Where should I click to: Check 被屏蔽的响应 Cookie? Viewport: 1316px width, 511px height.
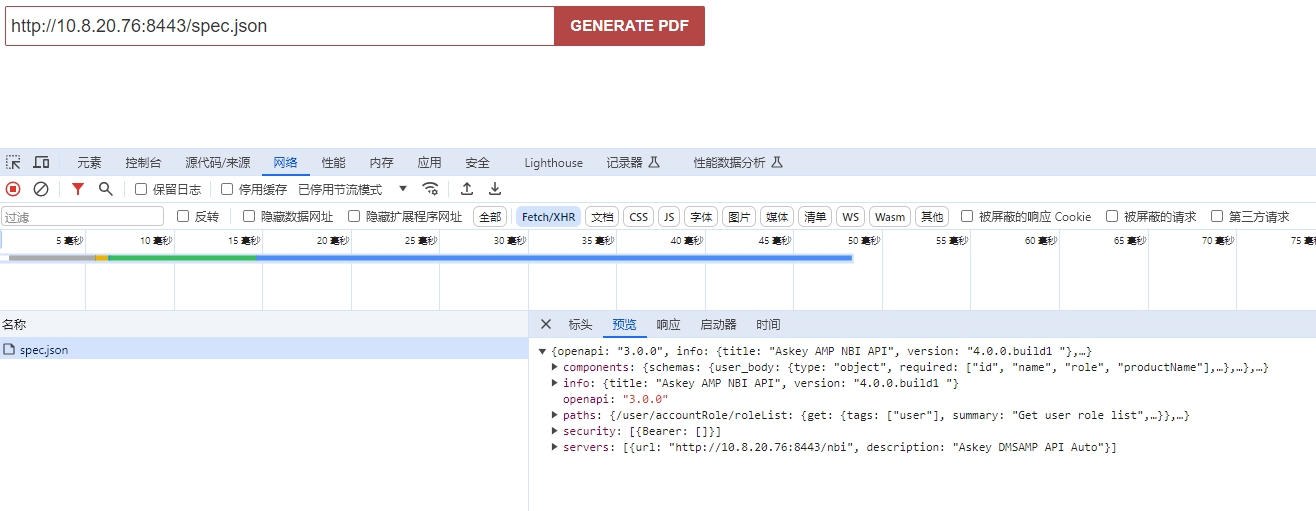967,216
